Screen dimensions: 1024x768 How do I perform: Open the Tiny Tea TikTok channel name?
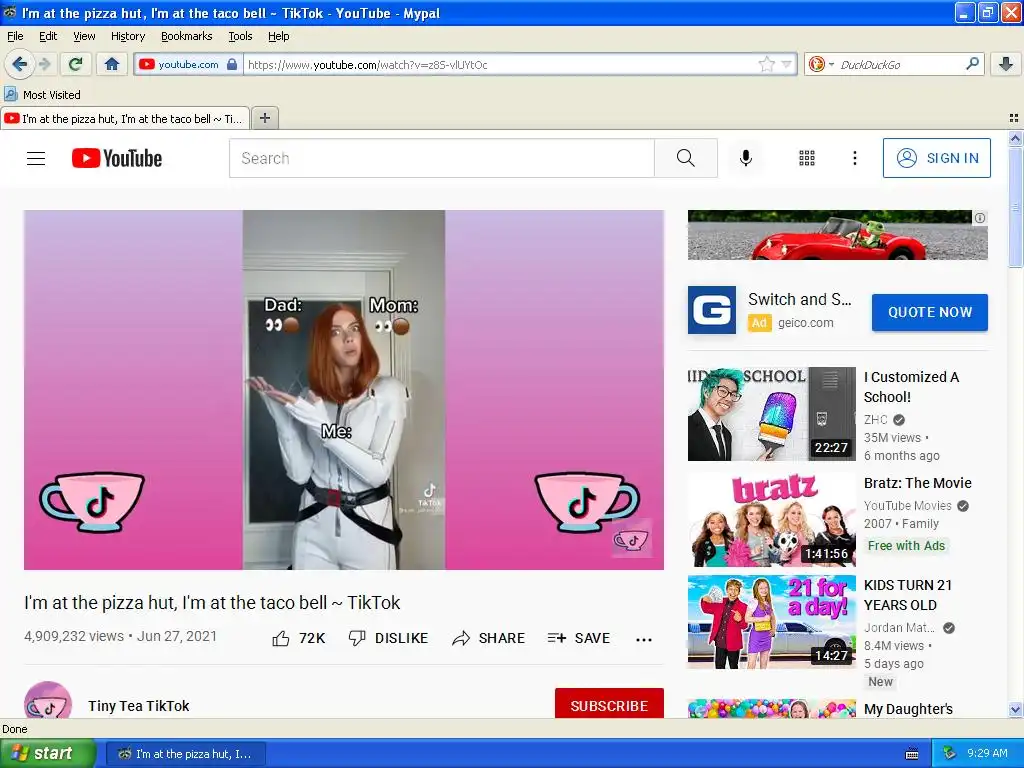click(x=139, y=706)
